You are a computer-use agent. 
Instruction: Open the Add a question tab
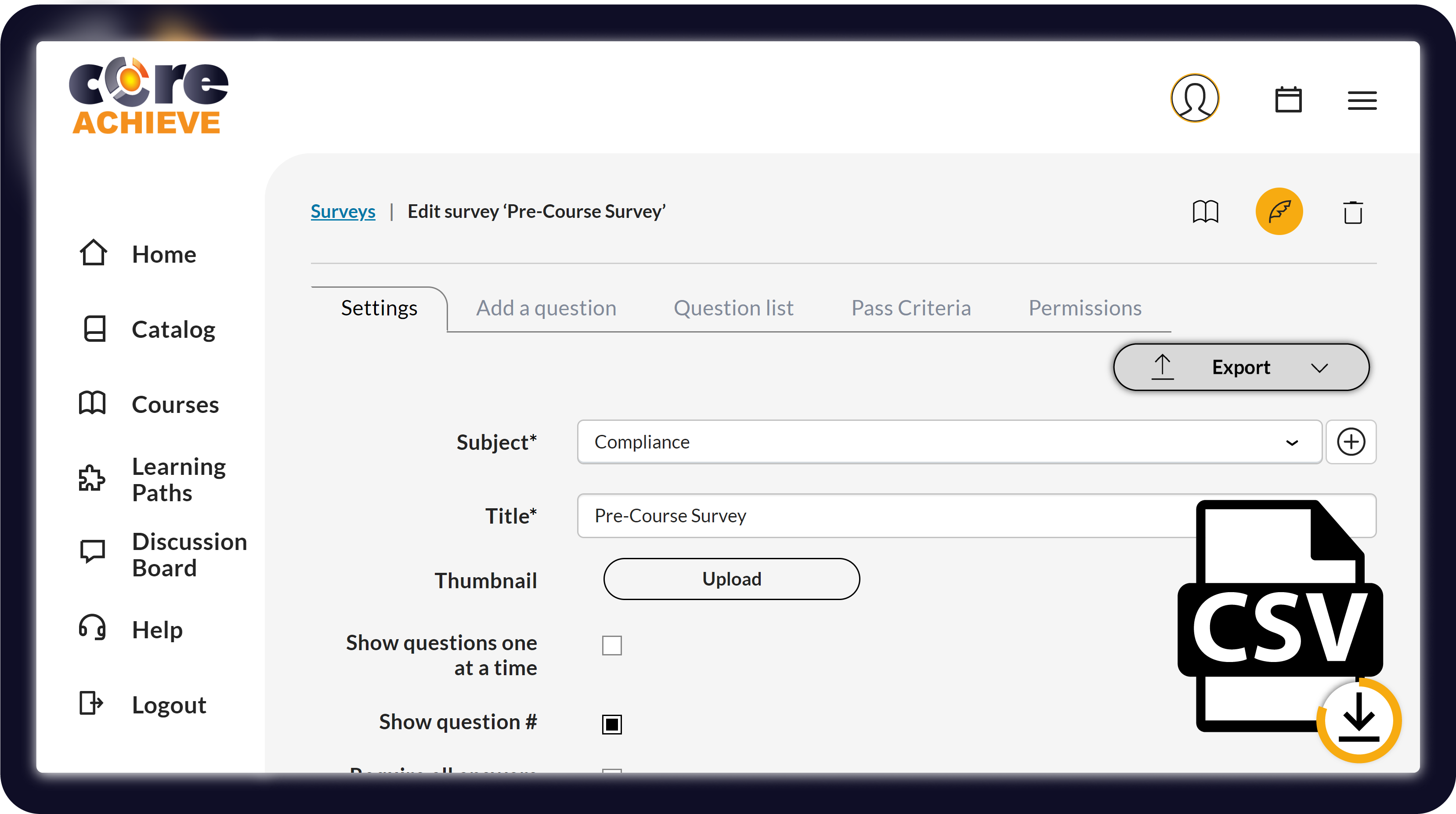tap(546, 308)
